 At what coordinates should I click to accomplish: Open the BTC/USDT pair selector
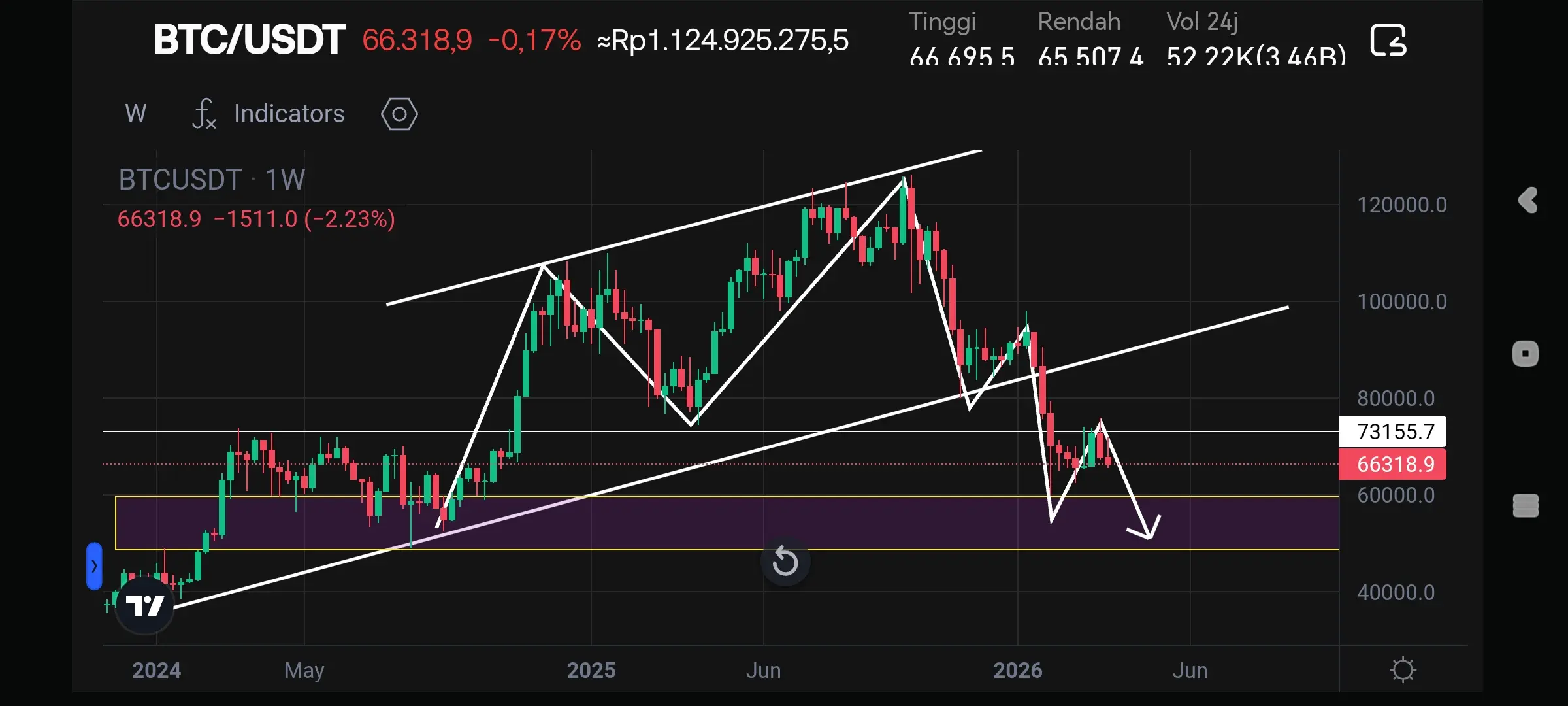pos(249,41)
